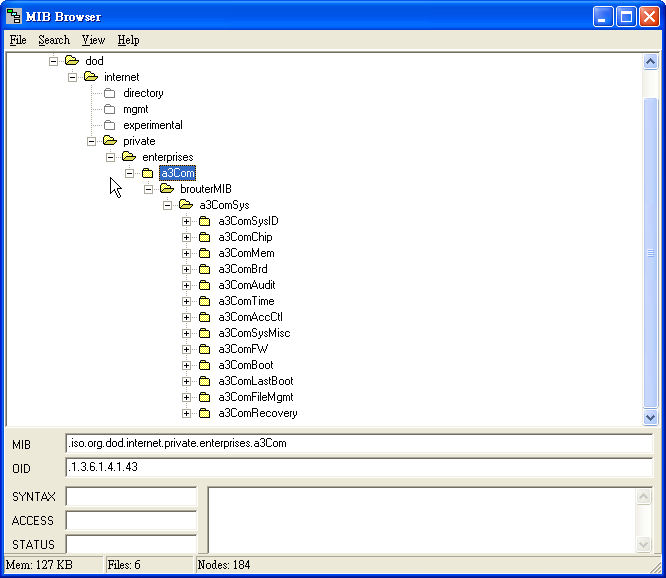The height and width of the screenshot is (578, 666).
Task: Select the experimental tree label
Action: (153, 125)
